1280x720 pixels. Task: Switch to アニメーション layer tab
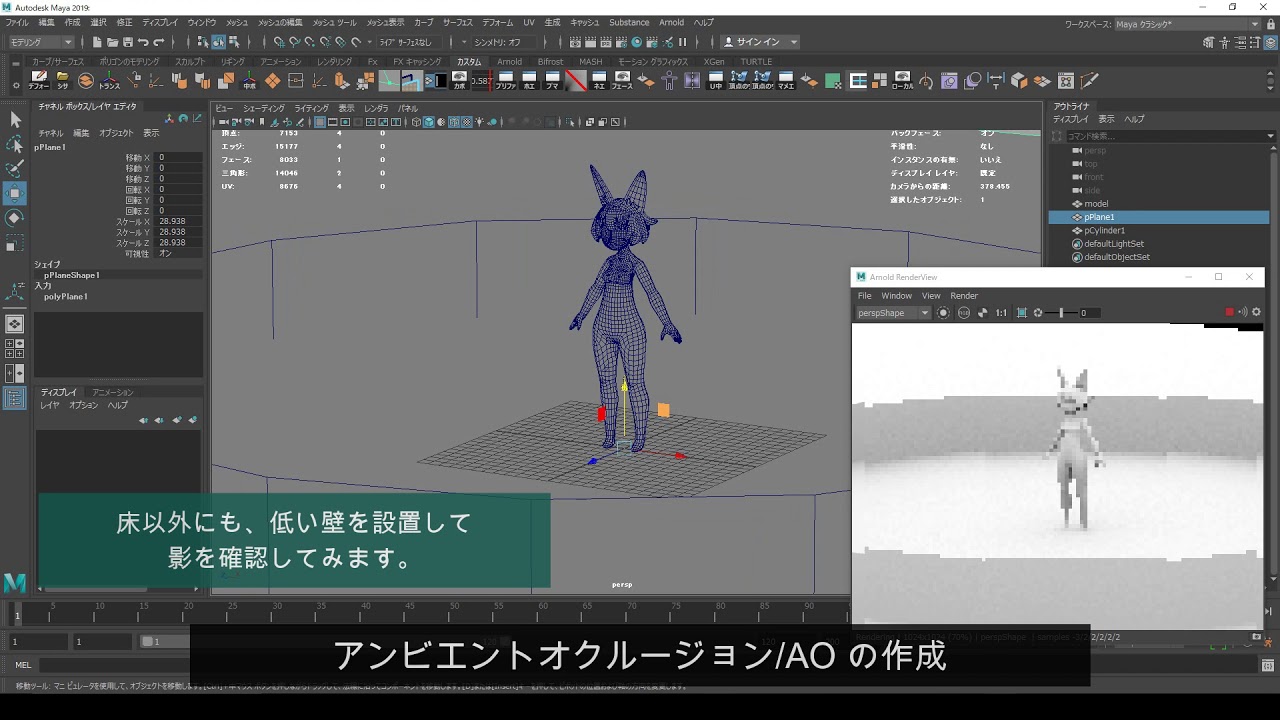click(x=113, y=392)
